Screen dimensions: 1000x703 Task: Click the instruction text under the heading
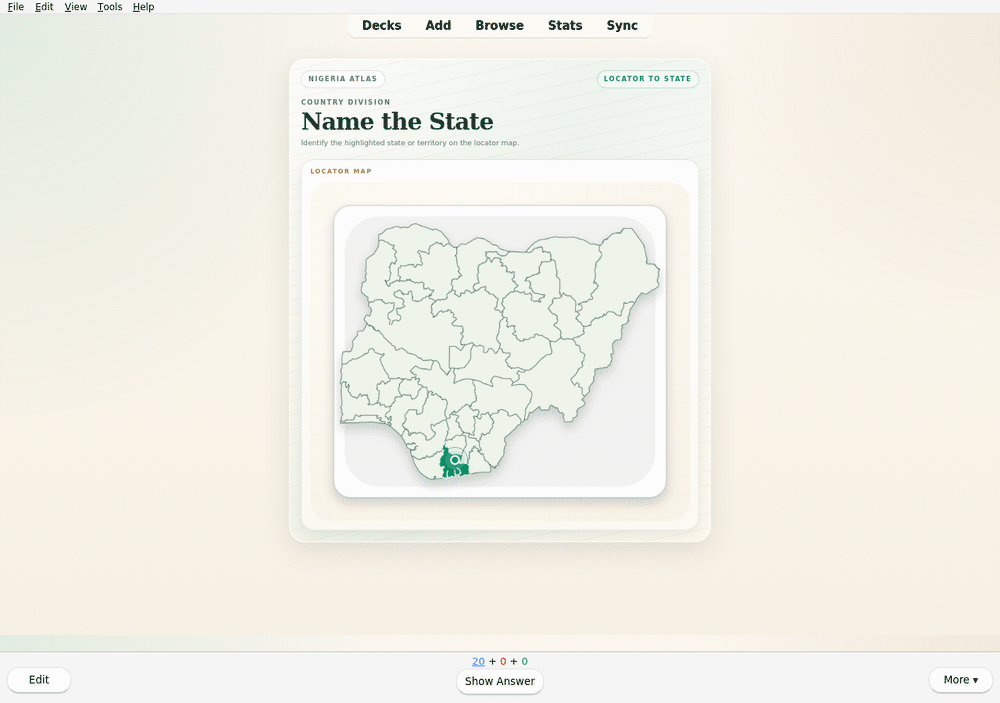pyautogui.click(x=410, y=143)
